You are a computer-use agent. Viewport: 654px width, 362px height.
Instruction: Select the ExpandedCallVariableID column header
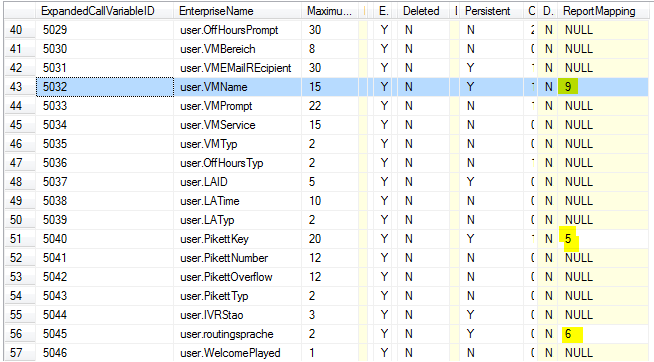coord(104,11)
